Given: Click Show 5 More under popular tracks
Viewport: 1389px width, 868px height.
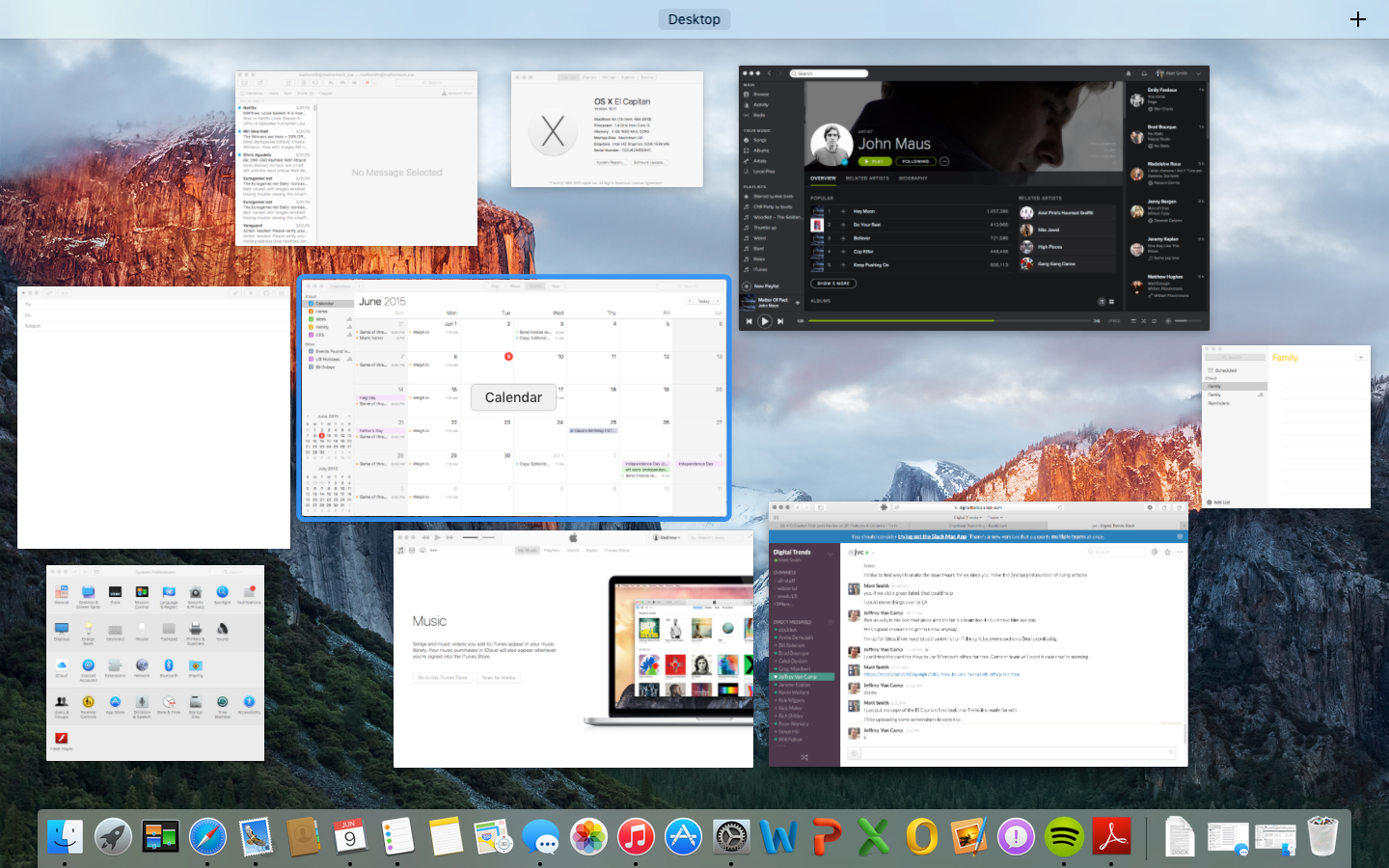Looking at the screenshot, I should click(832, 284).
